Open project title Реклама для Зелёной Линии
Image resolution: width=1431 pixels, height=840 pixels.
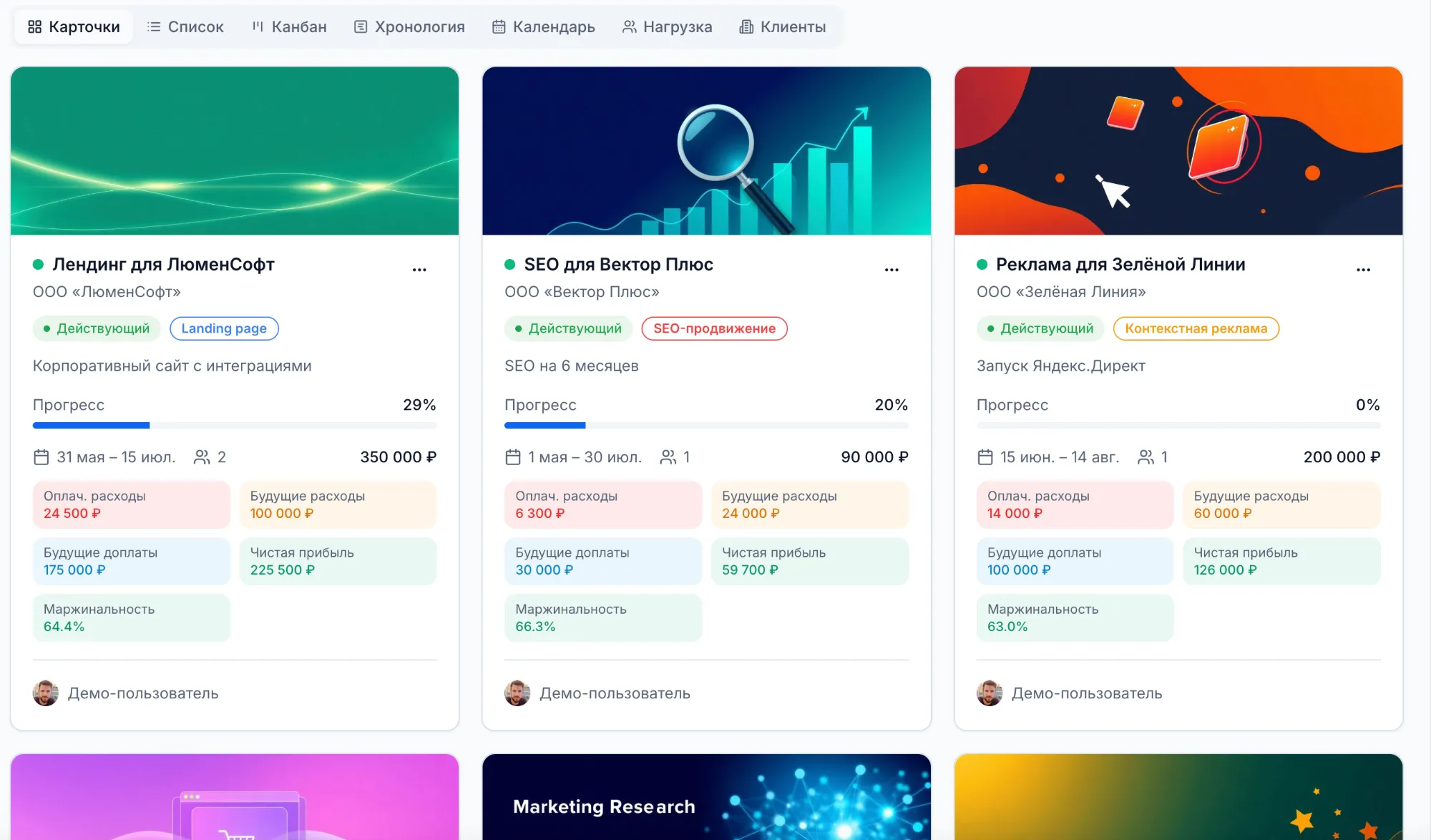click(1120, 265)
